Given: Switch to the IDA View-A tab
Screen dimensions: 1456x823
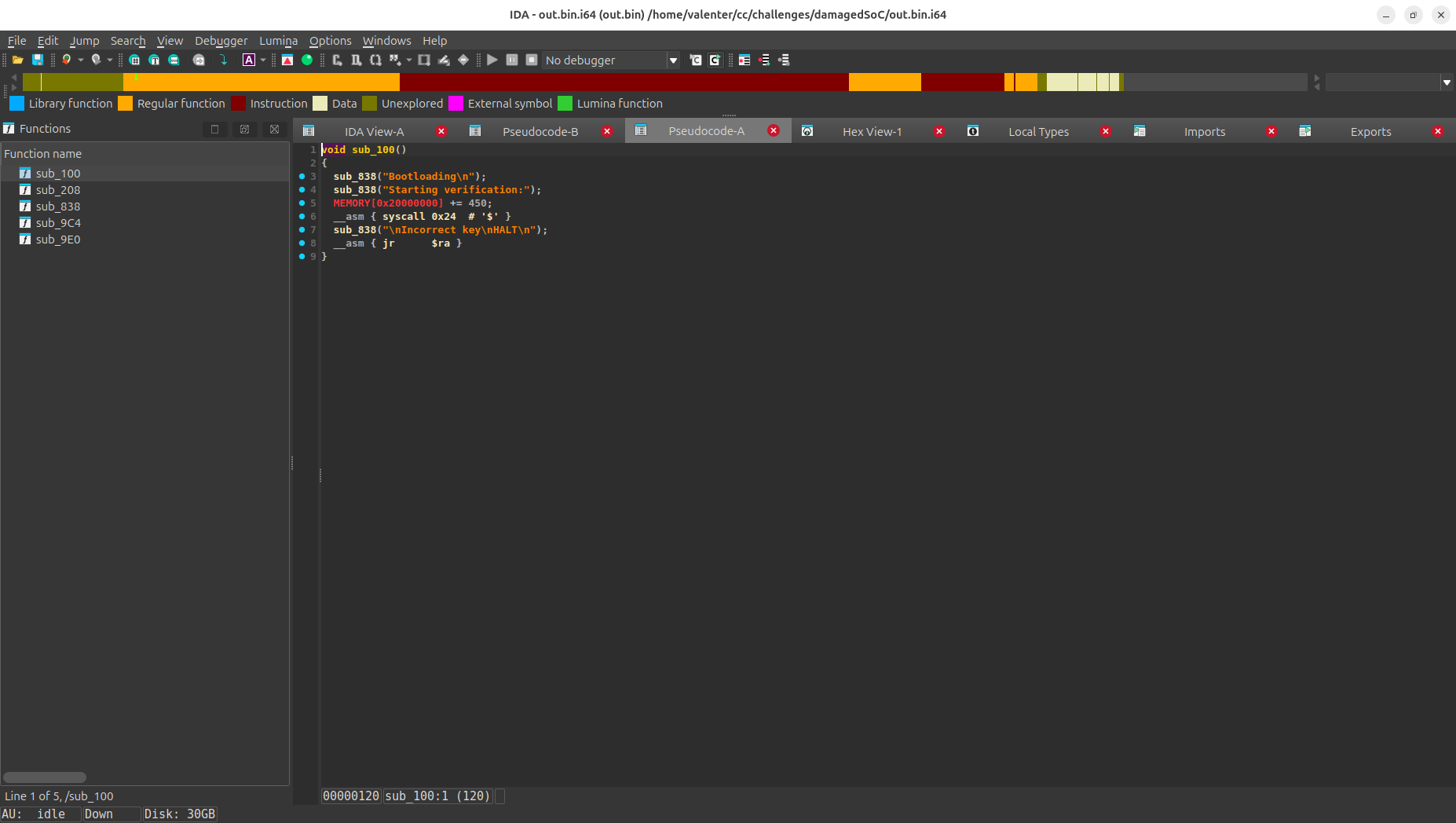Looking at the screenshot, I should pos(374,132).
